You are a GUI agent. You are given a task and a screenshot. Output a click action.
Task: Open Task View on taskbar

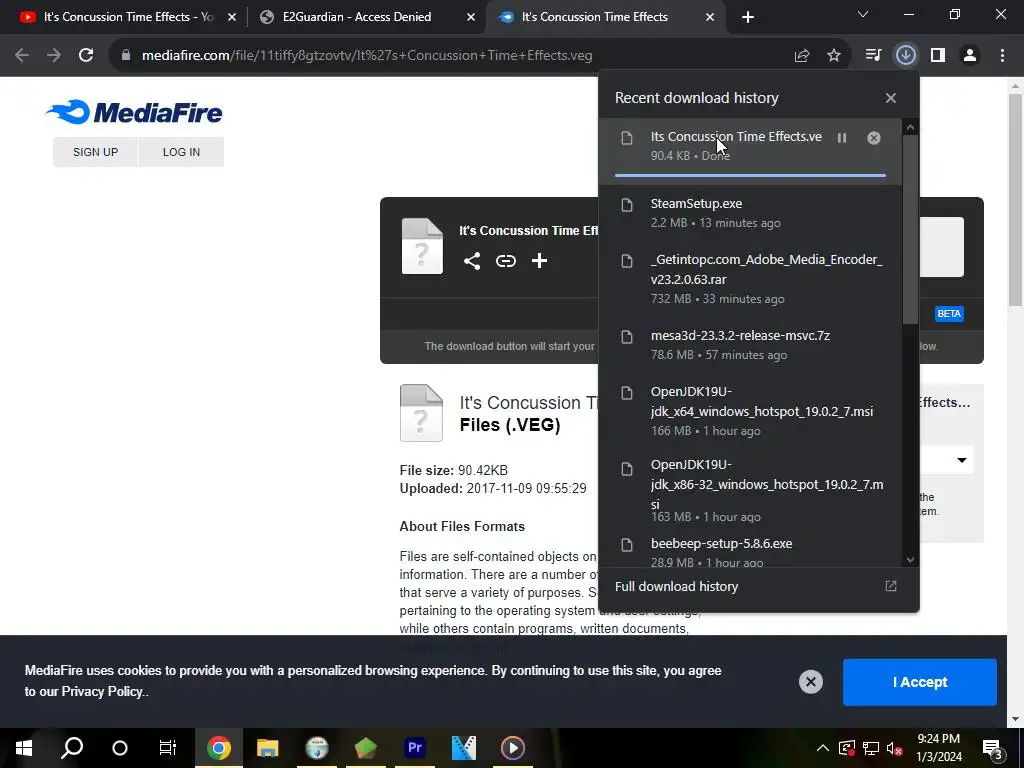[168, 748]
